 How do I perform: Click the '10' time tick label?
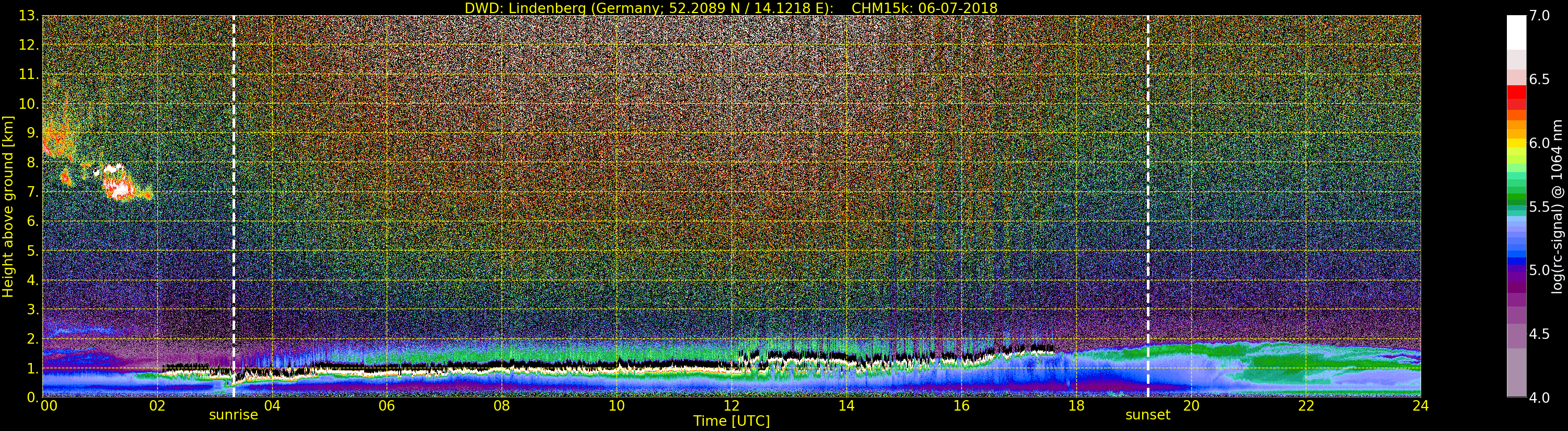click(x=617, y=406)
